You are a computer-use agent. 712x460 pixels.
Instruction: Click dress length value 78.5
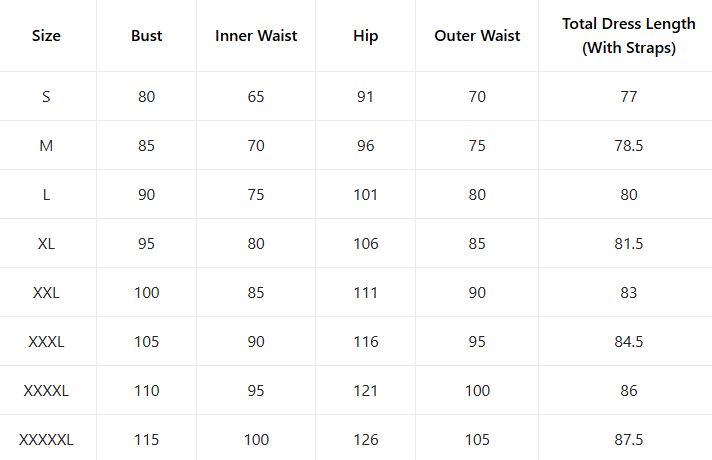point(628,146)
